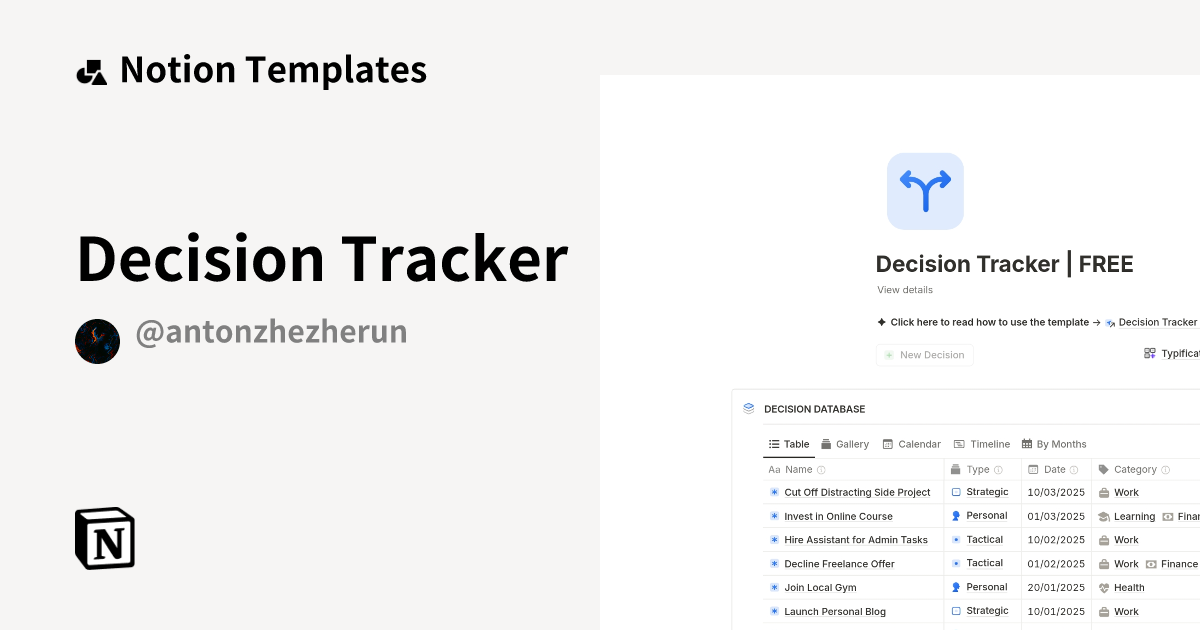The height and width of the screenshot is (630, 1200).
Task: Click the Strategic type tag on Launch Personal Blog
Action: click(x=982, y=610)
